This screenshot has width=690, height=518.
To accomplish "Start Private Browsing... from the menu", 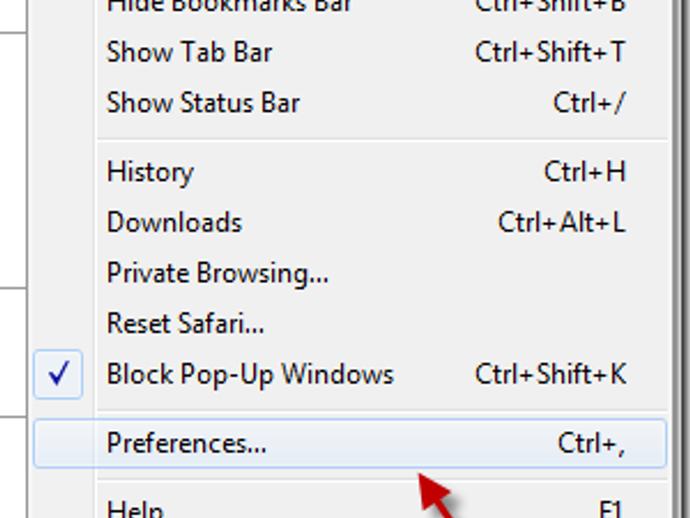I will pyautogui.click(x=217, y=272).
